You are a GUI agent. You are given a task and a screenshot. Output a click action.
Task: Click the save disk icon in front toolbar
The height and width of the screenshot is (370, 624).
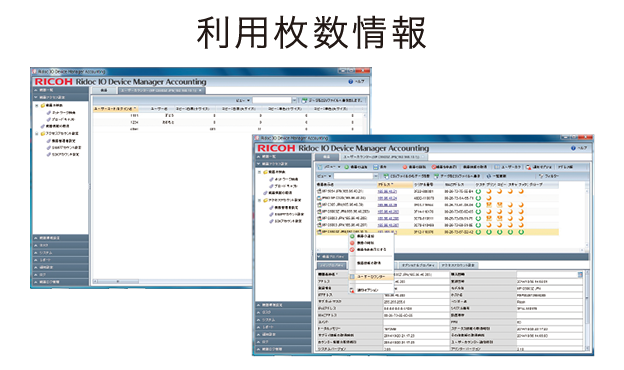(x=375, y=167)
